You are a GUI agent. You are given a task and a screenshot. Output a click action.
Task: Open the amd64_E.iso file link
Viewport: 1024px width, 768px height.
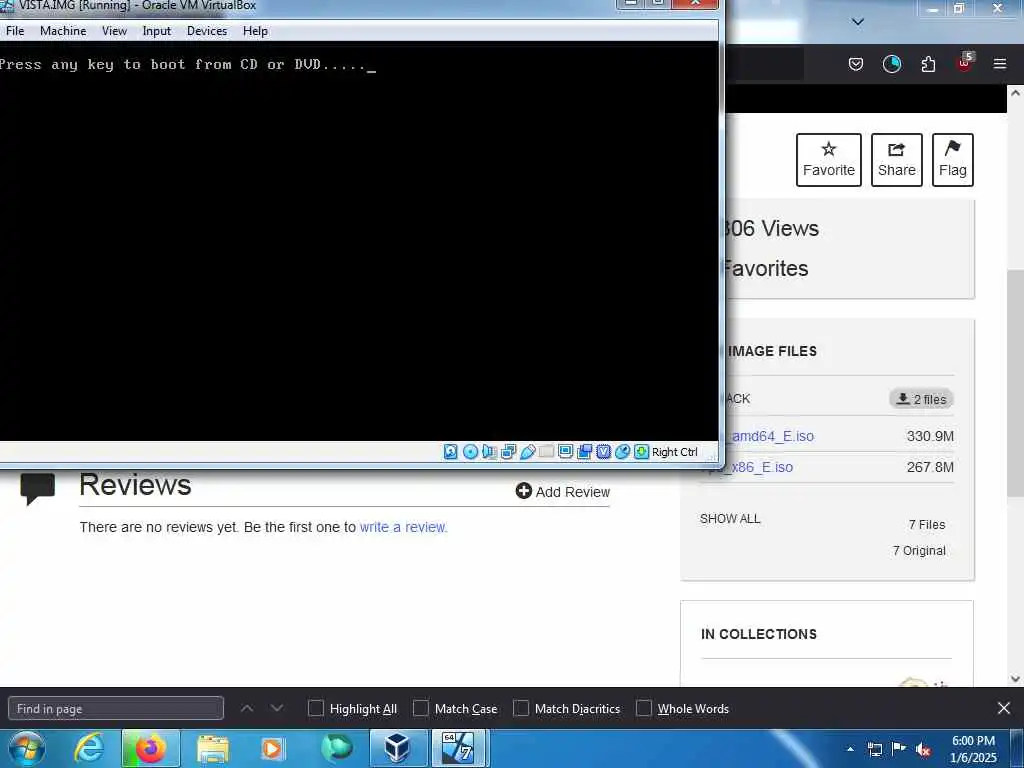[x=772, y=436]
